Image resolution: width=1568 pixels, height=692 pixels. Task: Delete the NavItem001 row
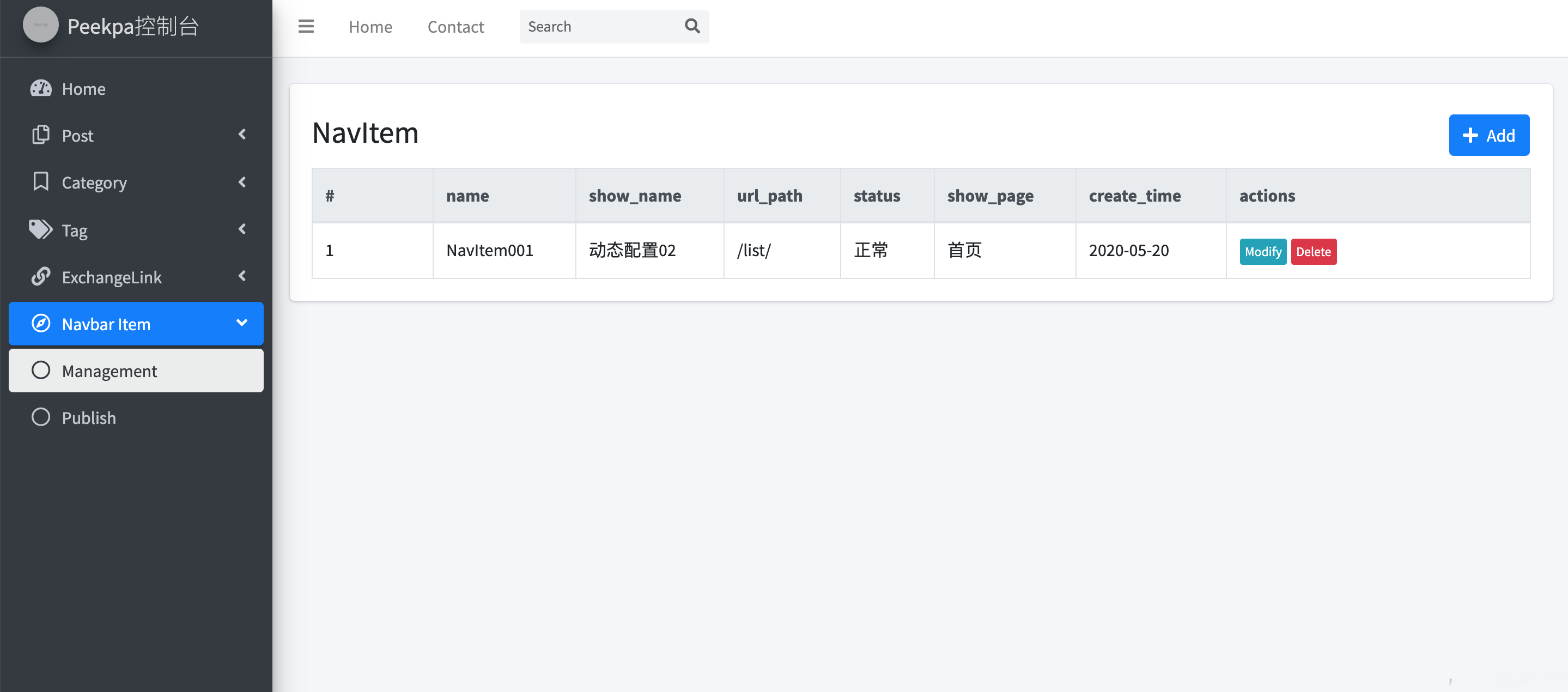point(1313,251)
